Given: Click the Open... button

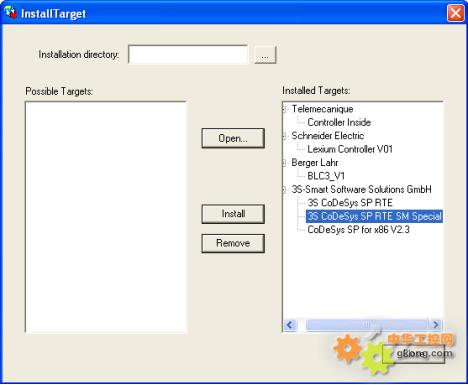Looking at the screenshot, I should point(233,138).
